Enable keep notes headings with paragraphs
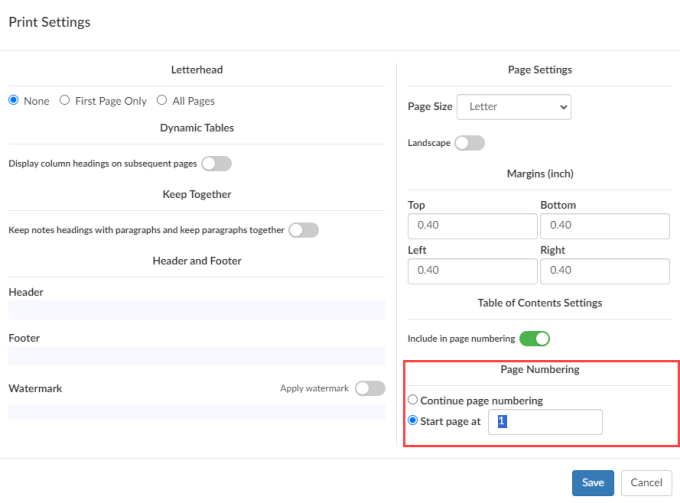Screen dimensions: 680x503 click(303, 230)
